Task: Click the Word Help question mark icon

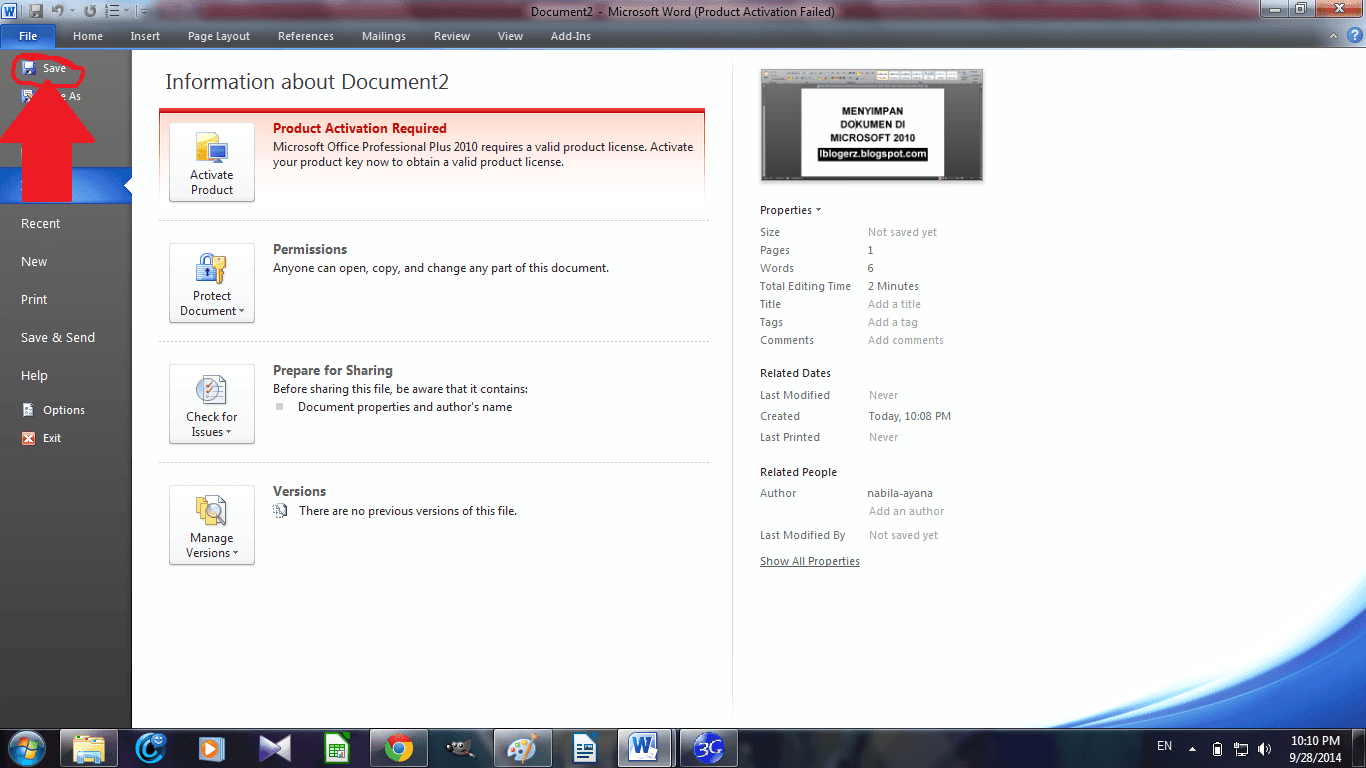Action: [x=1353, y=36]
